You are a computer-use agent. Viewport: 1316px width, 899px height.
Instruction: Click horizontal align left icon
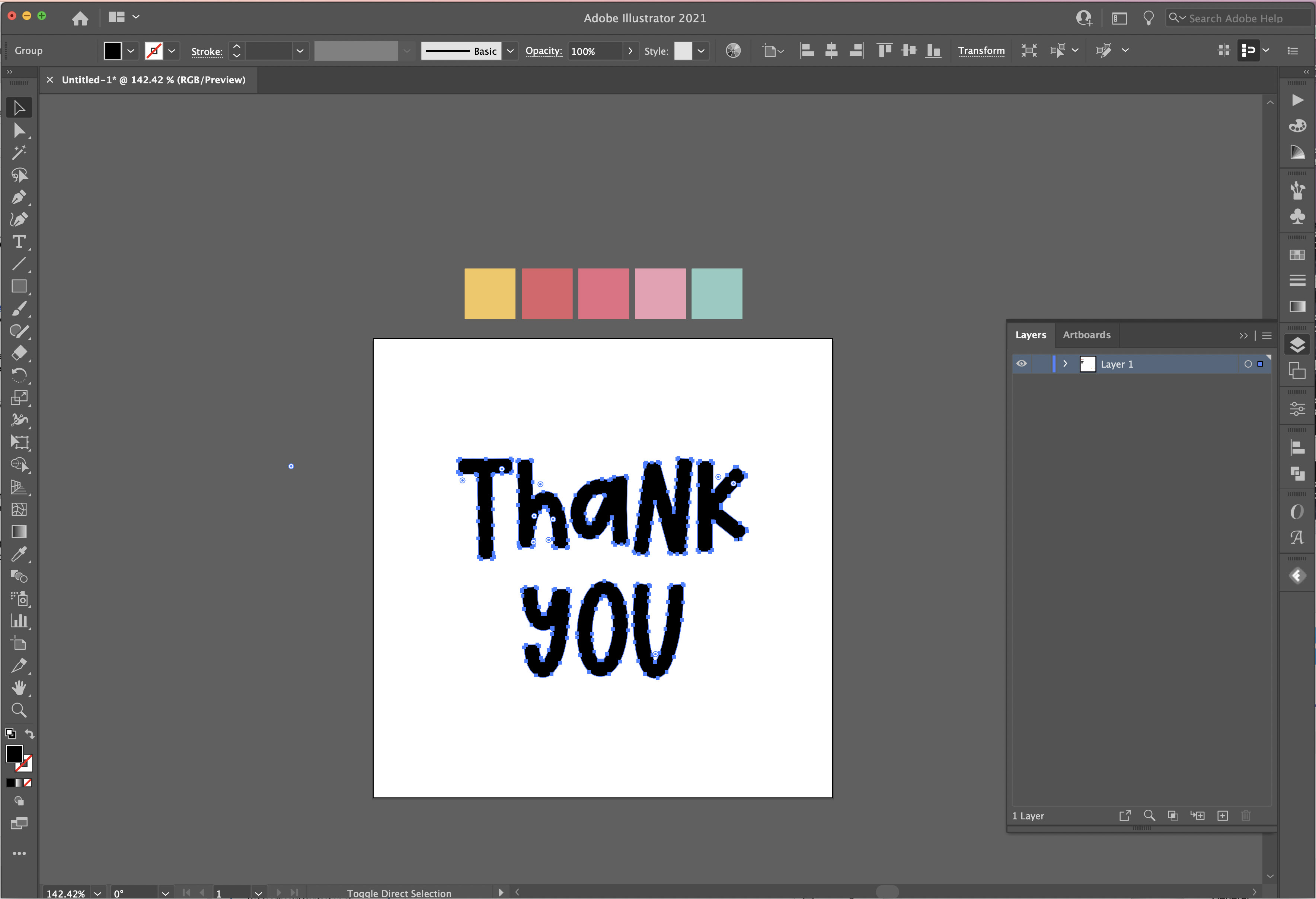click(x=806, y=51)
